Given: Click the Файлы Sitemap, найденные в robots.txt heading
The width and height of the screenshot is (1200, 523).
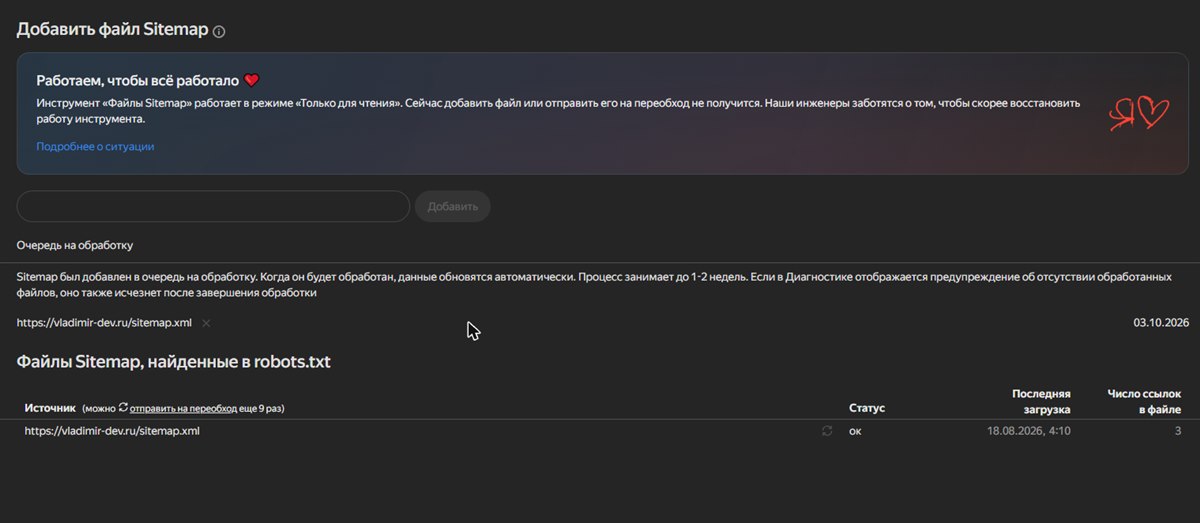Looking at the screenshot, I should [174, 362].
